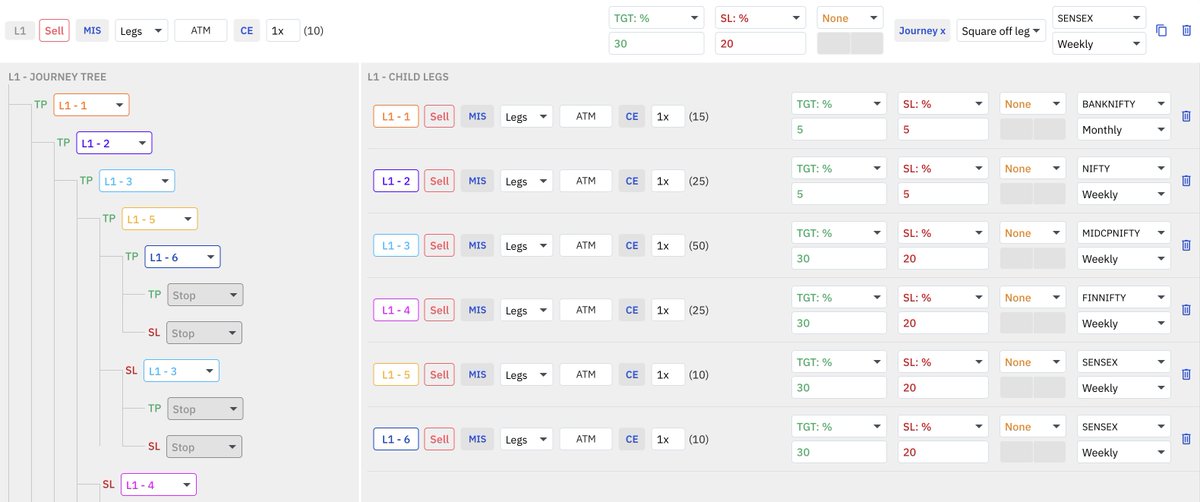The width and height of the screenshot is (1200, 502).
Task: Open first TP Stop dropdown under L1 - 6
Action: coord(206,295)
